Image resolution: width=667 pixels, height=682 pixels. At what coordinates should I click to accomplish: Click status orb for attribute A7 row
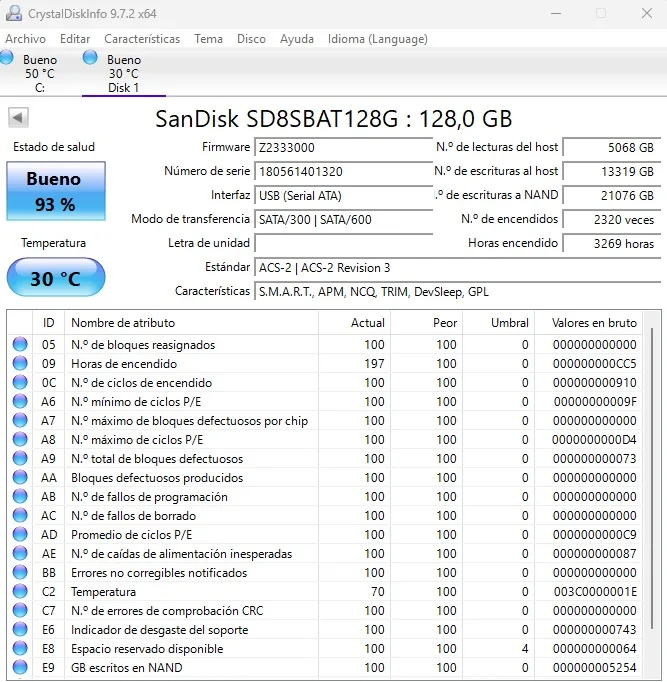point(20,420)
